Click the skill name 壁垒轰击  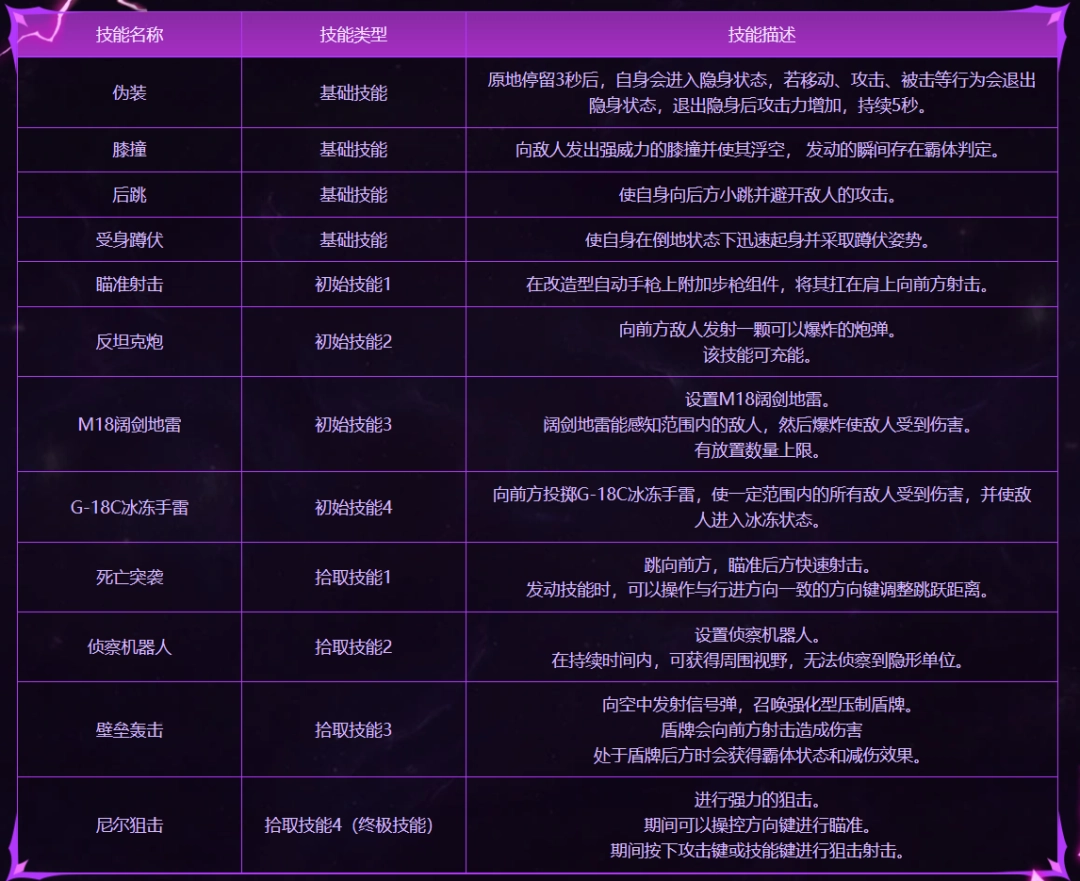click(x=129, y=729)
